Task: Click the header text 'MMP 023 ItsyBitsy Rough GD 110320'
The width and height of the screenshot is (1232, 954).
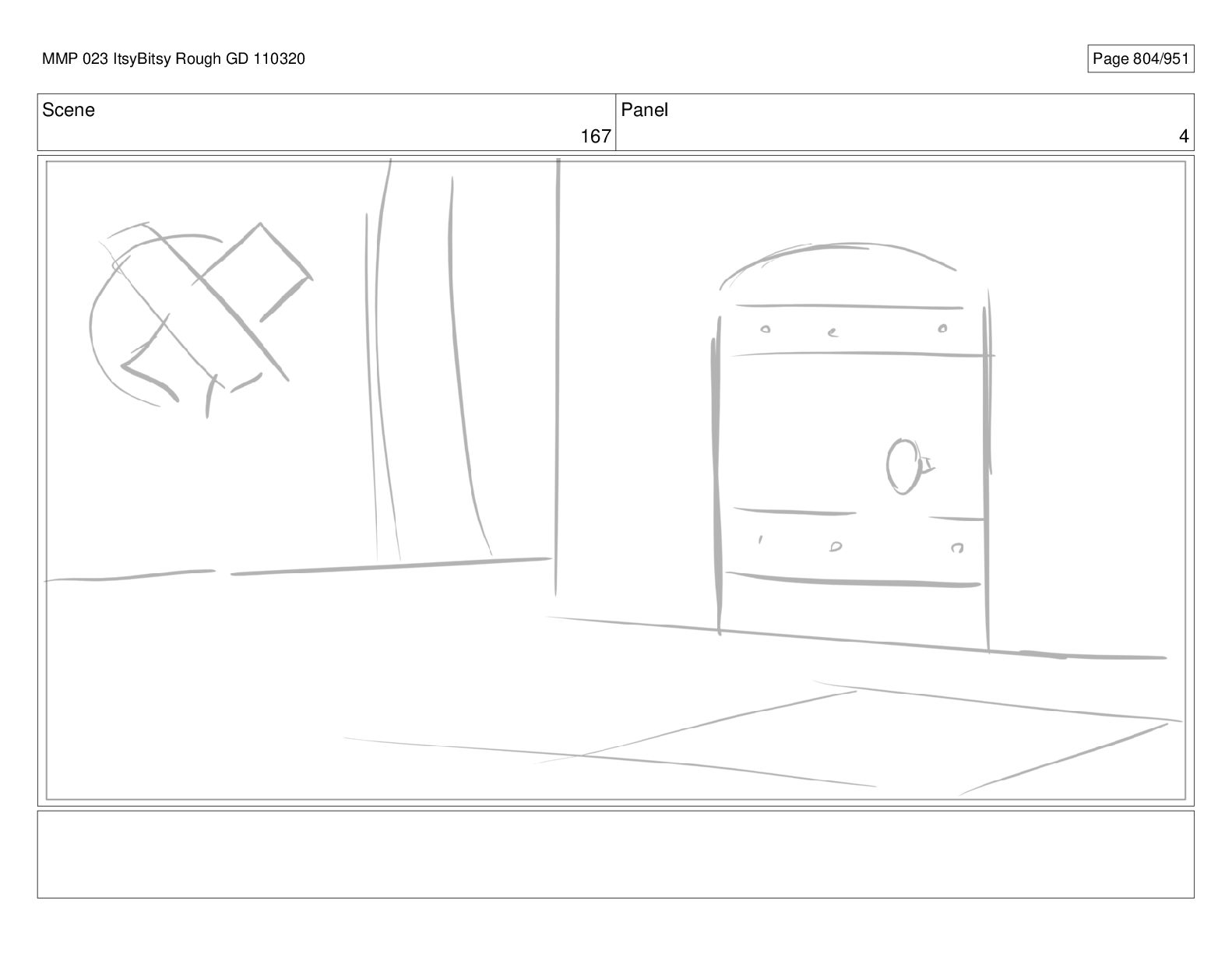Action: click(174, 59)
